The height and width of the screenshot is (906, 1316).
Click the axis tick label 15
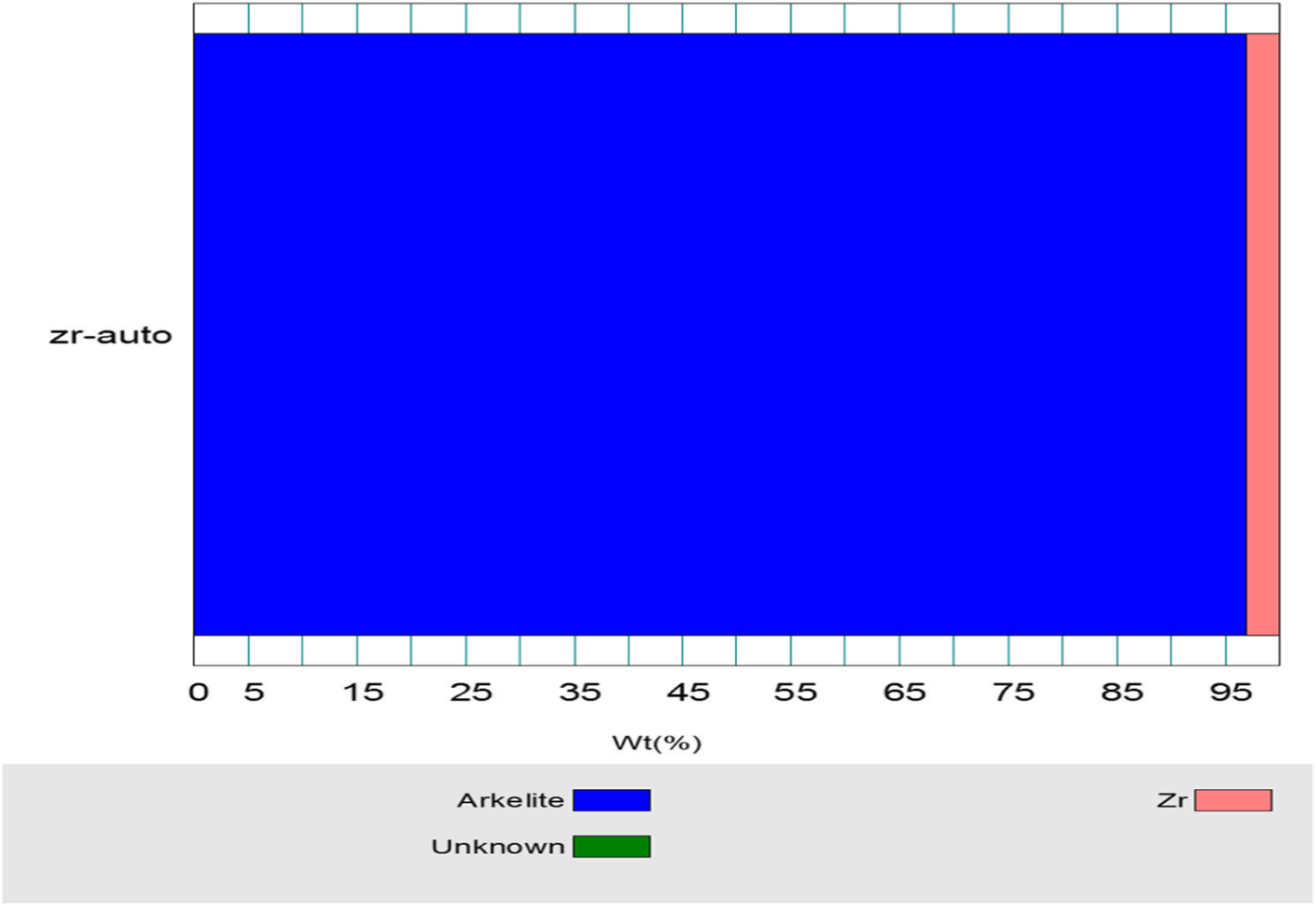coord(363,692)
